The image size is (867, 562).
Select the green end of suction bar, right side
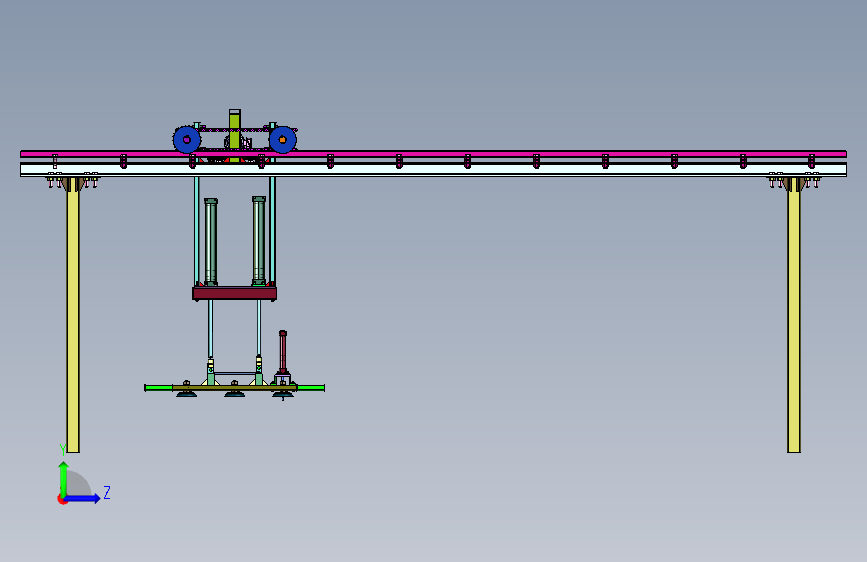point(310,388)
